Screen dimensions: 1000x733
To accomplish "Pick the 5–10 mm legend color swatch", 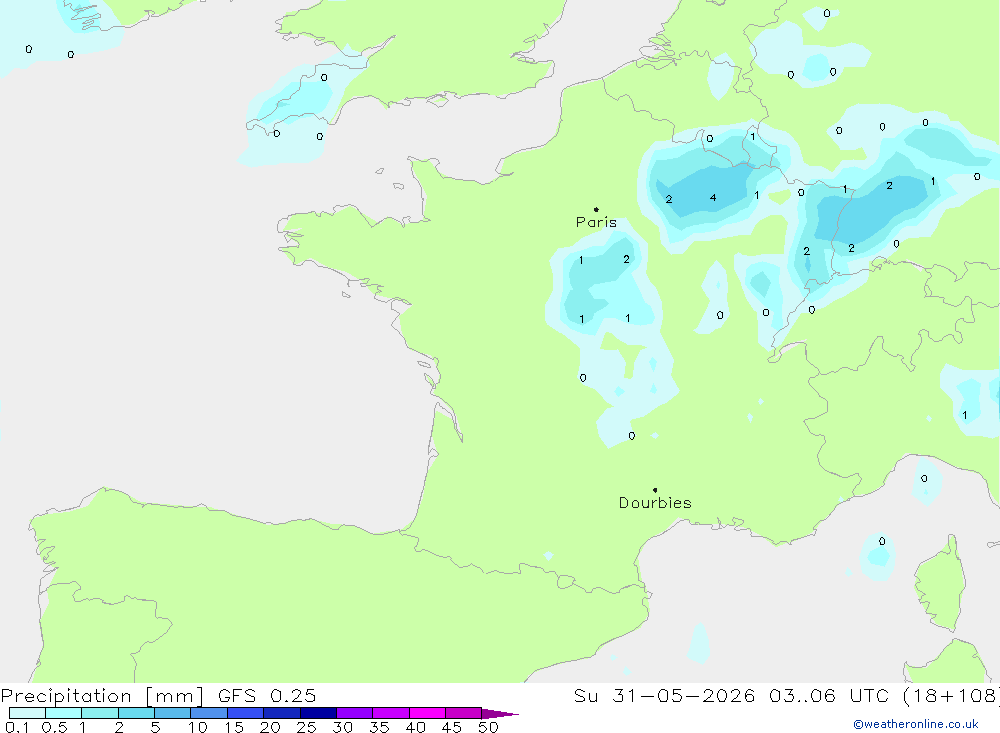I will pyautogui.click(x=173, y=713).
